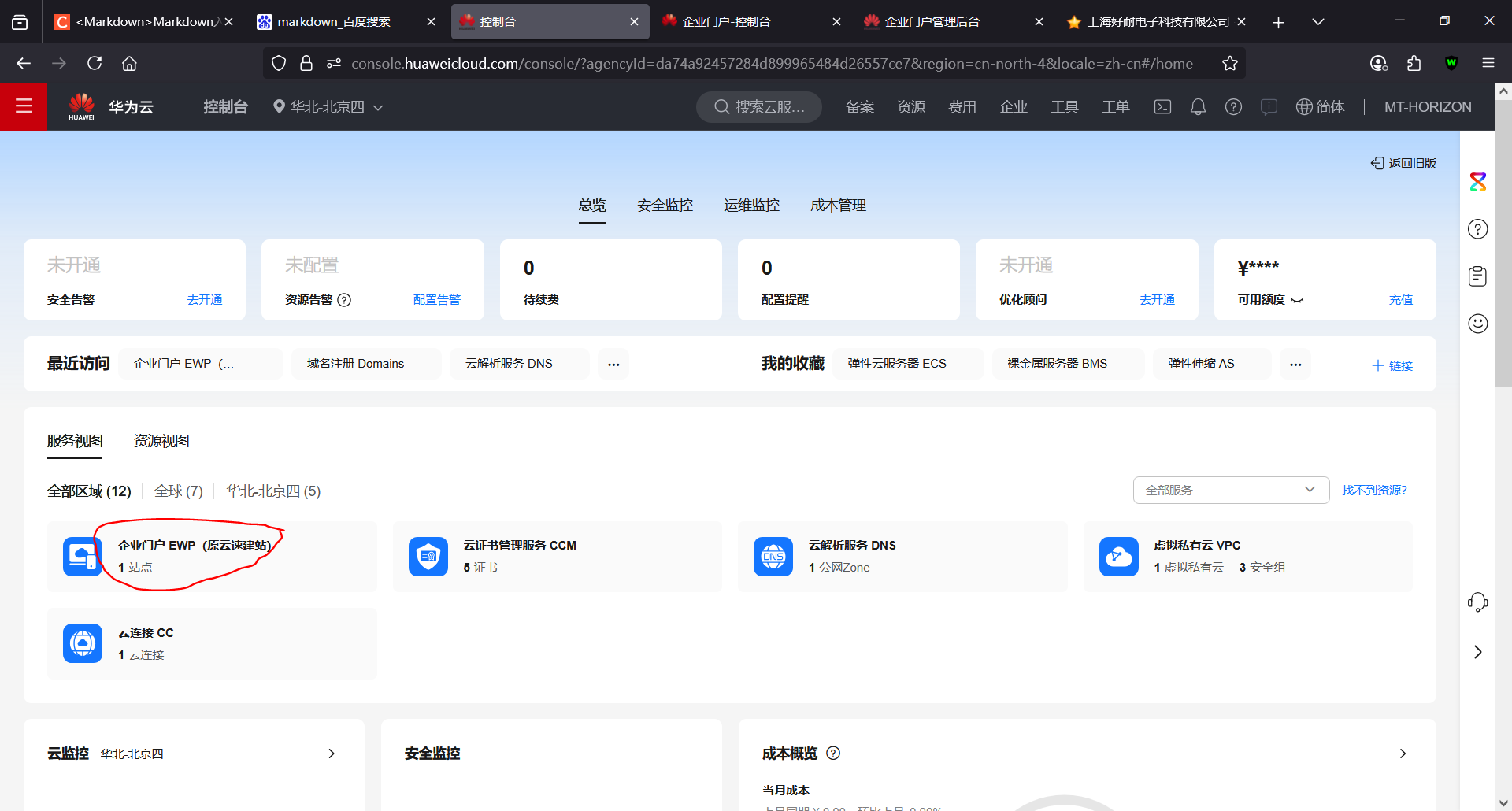Viewport: 1512px width, 811px height.
Task: Filter by 全球 (7) region
Action: (179, 491)
